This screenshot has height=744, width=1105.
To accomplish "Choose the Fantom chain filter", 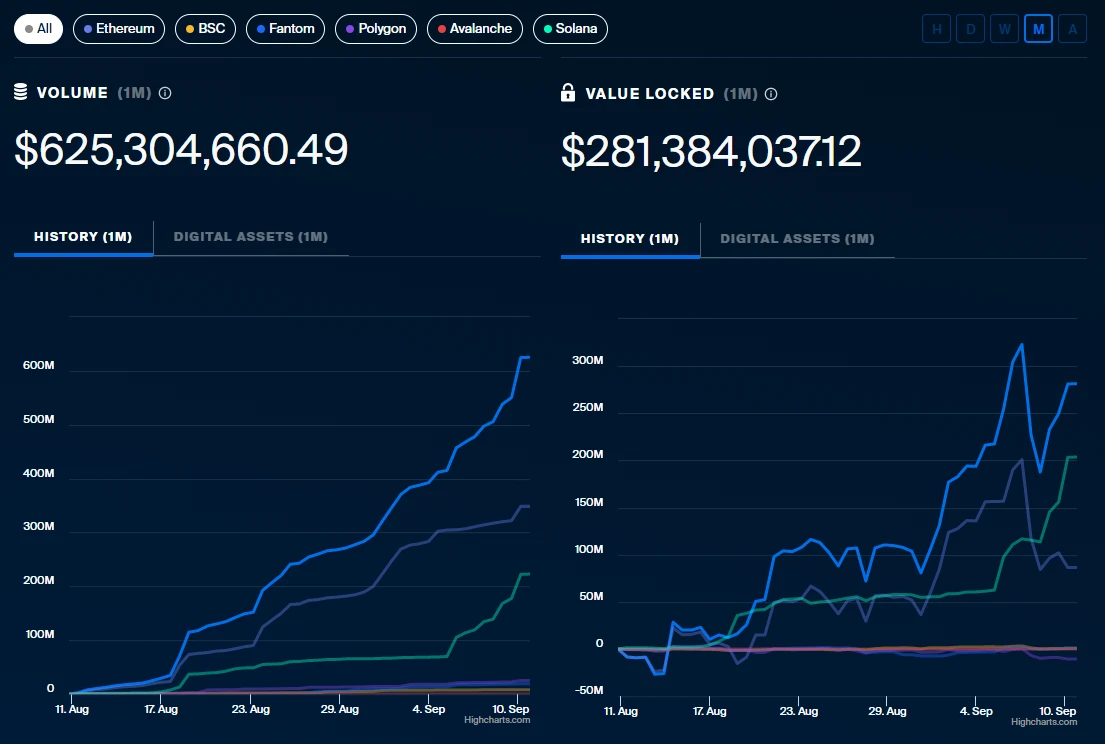I will tap(285, 29).
